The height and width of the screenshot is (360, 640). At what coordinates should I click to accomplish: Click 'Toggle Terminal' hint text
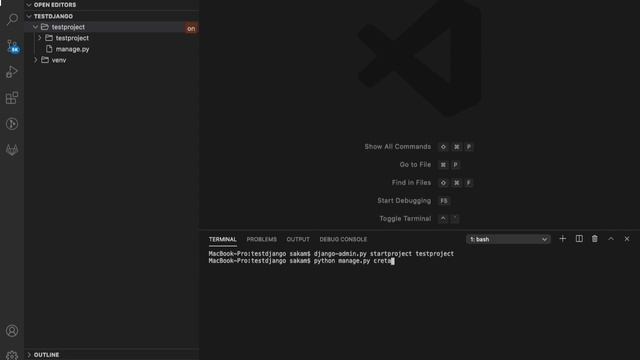[x=405, y=218]
